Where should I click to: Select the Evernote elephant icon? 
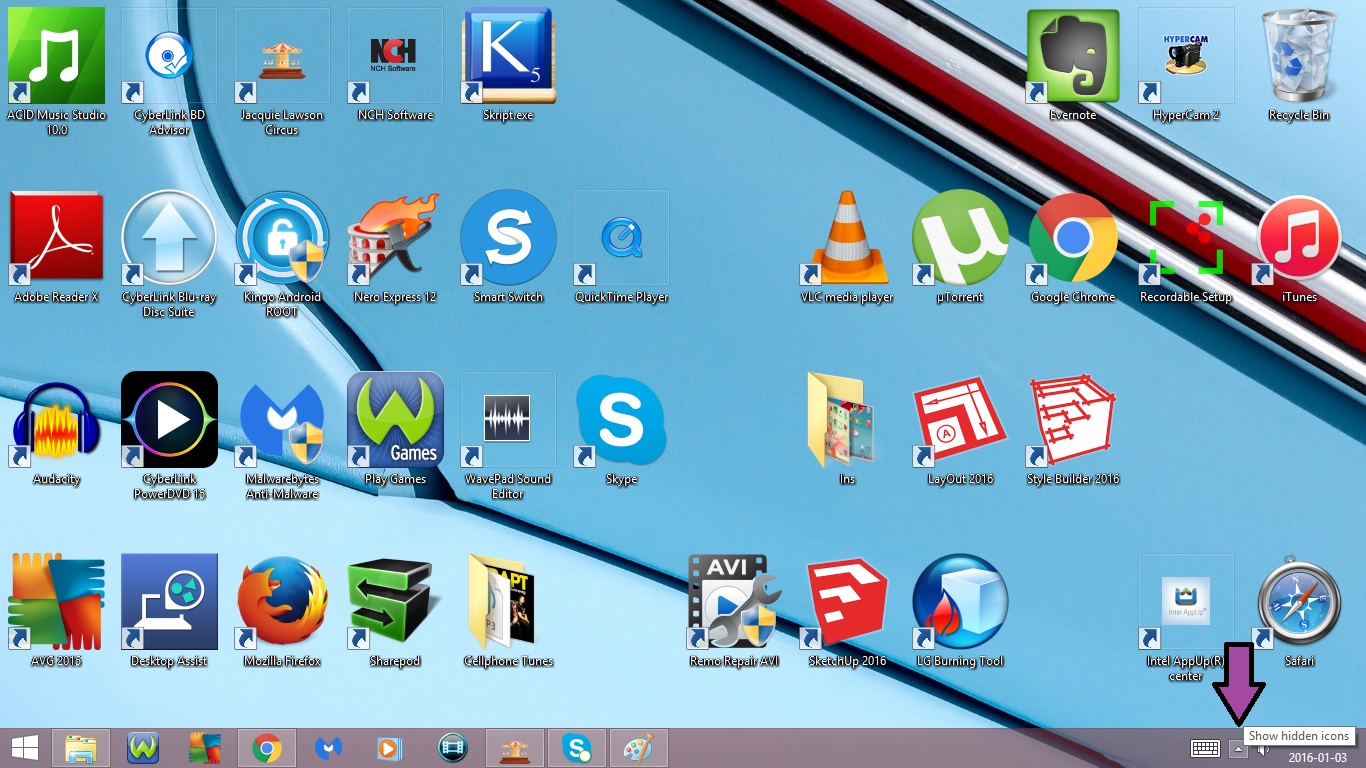[1073, 56]
